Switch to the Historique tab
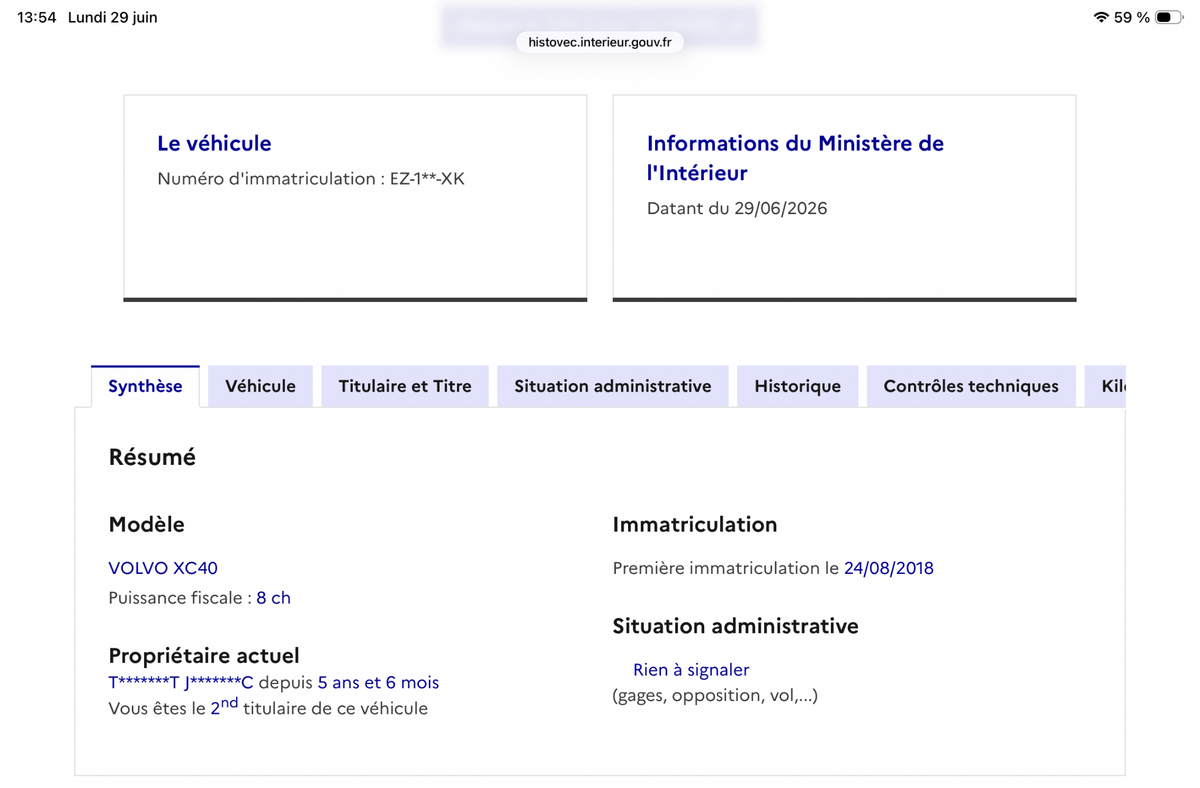The width and height of the screenshot is (1200, 788). tap(798, 386)
